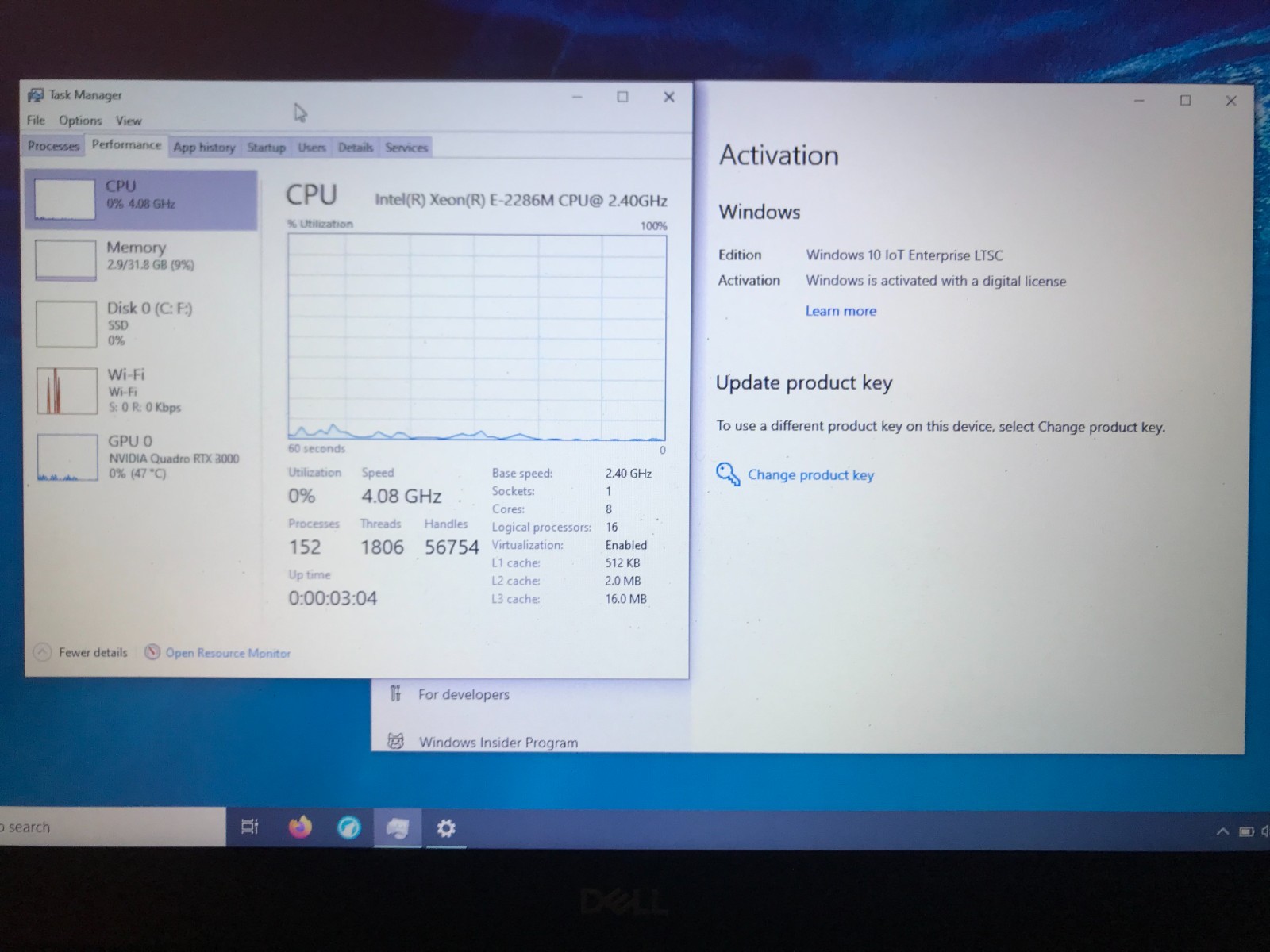Select the Task Manager taskbar icon

coord(398,828)
